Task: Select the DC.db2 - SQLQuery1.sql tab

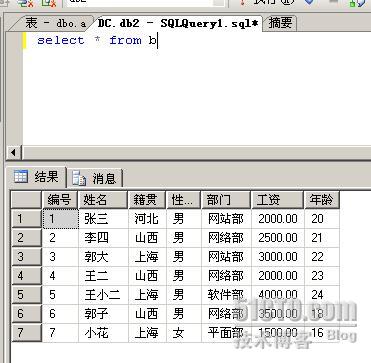Action: (178, 23)
